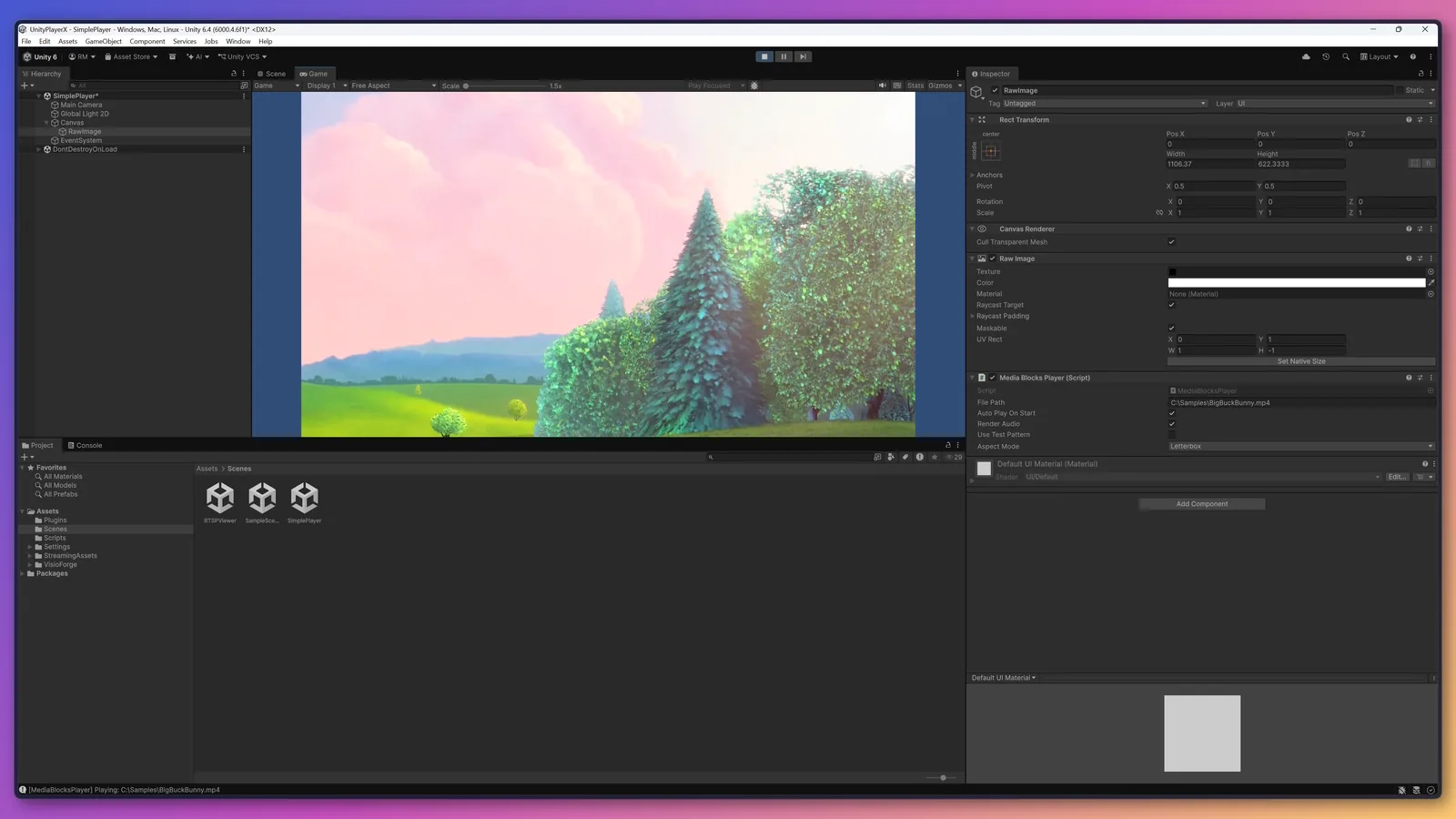The width and height of the screenshot is (1456, 819).
Task: Open the Layer dropdown showing UI
Action: tap(1335, 104)
